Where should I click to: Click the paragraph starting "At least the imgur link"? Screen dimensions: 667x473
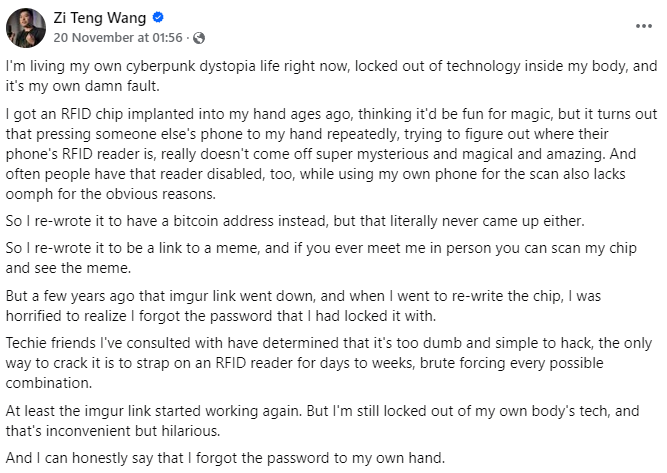(330, 420)
